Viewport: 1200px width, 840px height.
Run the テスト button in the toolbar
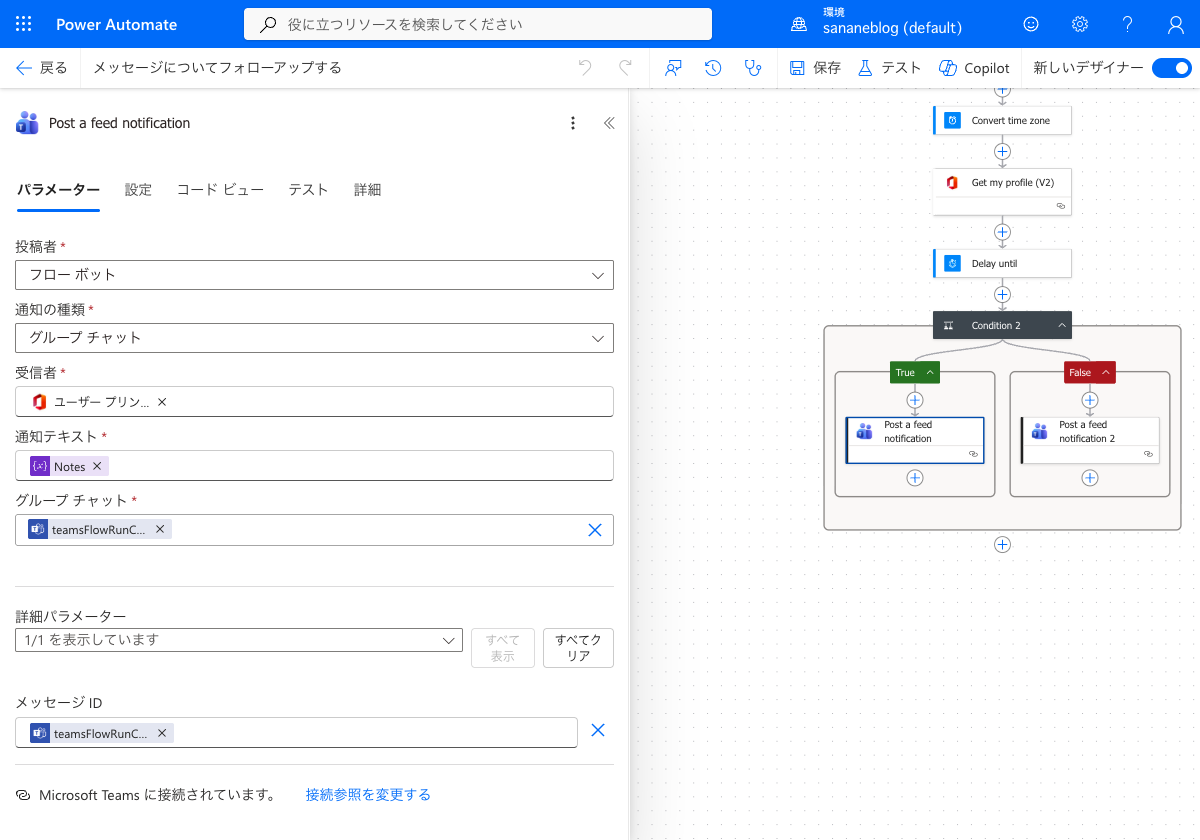tap(889, 68)
